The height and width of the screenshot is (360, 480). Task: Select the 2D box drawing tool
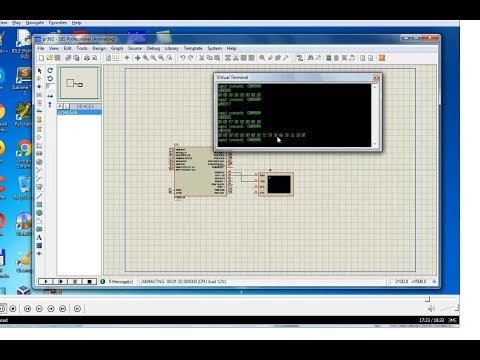point(39,204)
